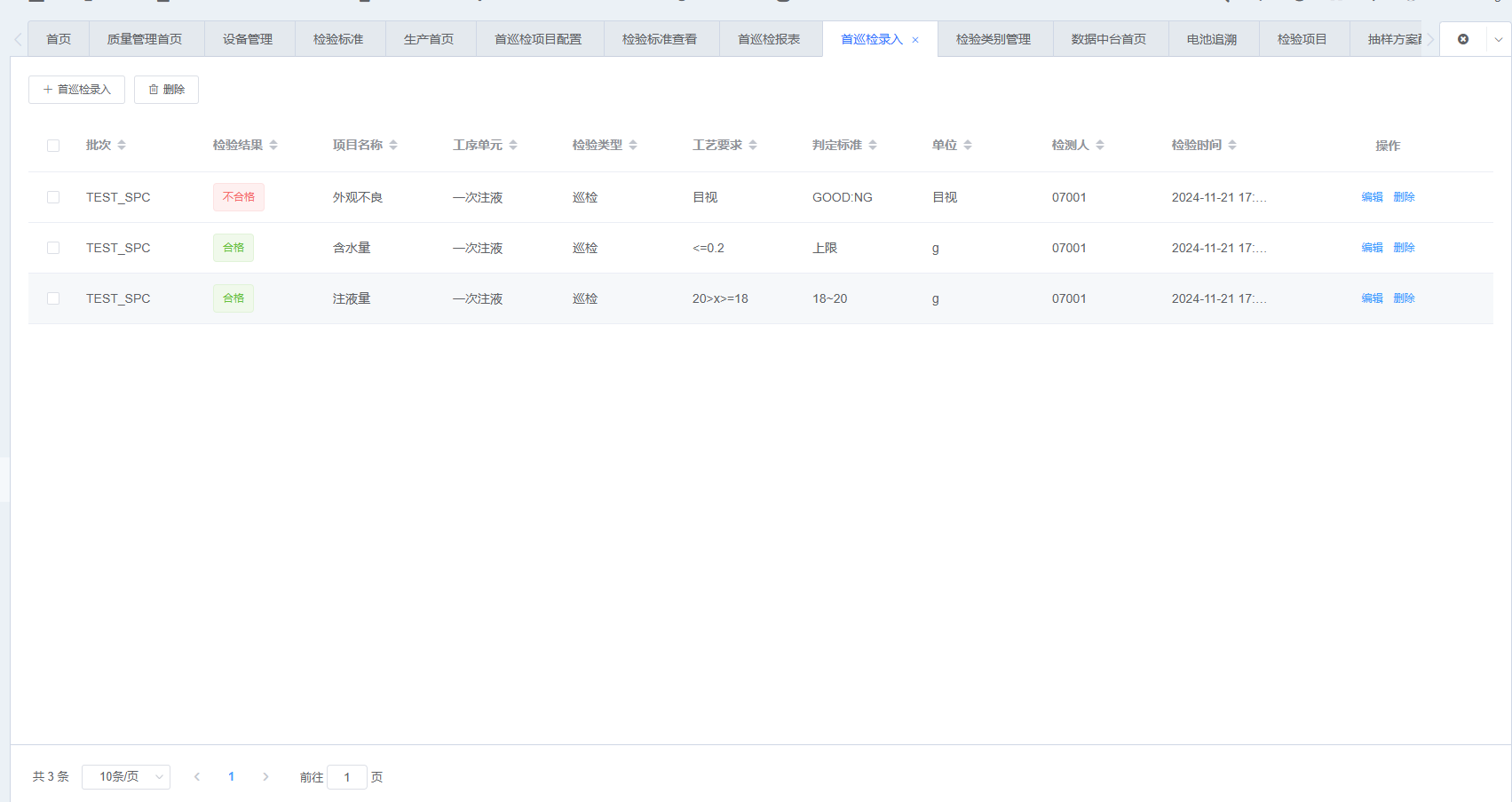Open the 首巡检项目配置 tab
The width and height of the screenshot is (1512, 802).
click(x=538, y=39)
